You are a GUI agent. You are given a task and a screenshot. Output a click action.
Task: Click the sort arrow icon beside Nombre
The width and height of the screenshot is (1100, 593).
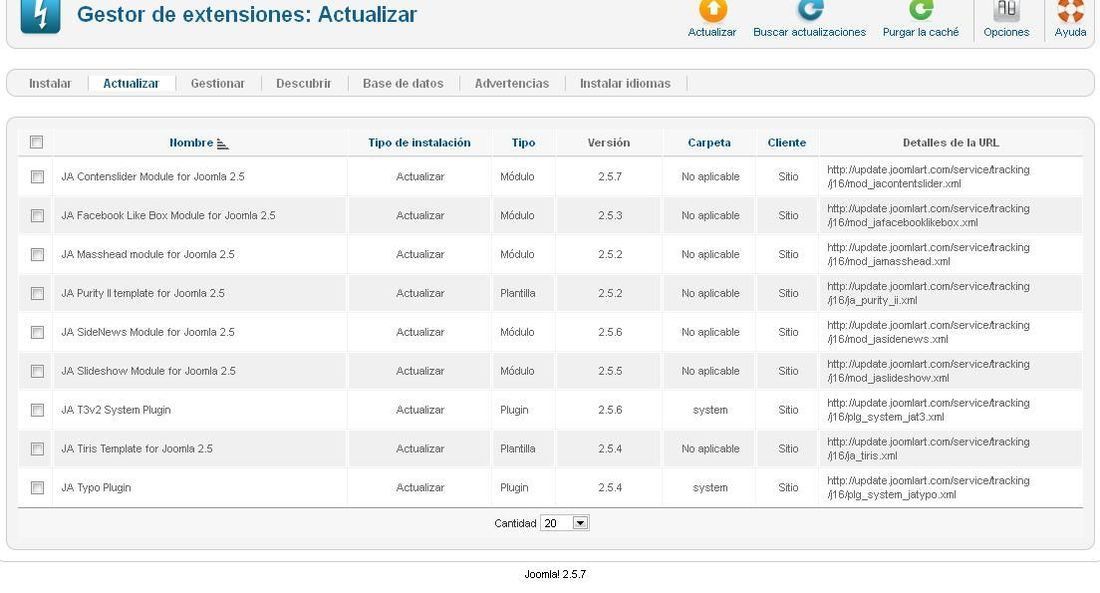pyautogui.click(x=222, y=144)
